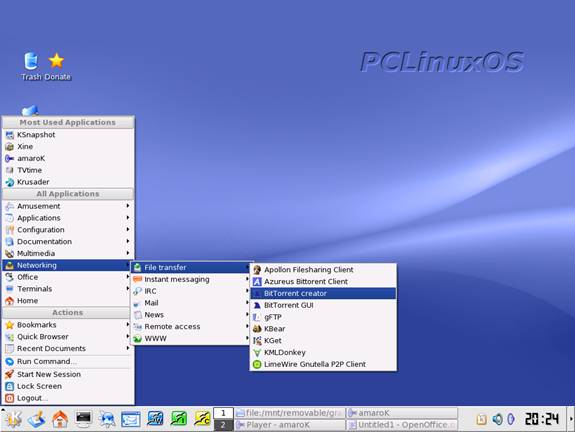The width and height of the screenshot is (575, 432).
Task: Click the panel hide arrow at right edge
Action: (x=571, y=419)
